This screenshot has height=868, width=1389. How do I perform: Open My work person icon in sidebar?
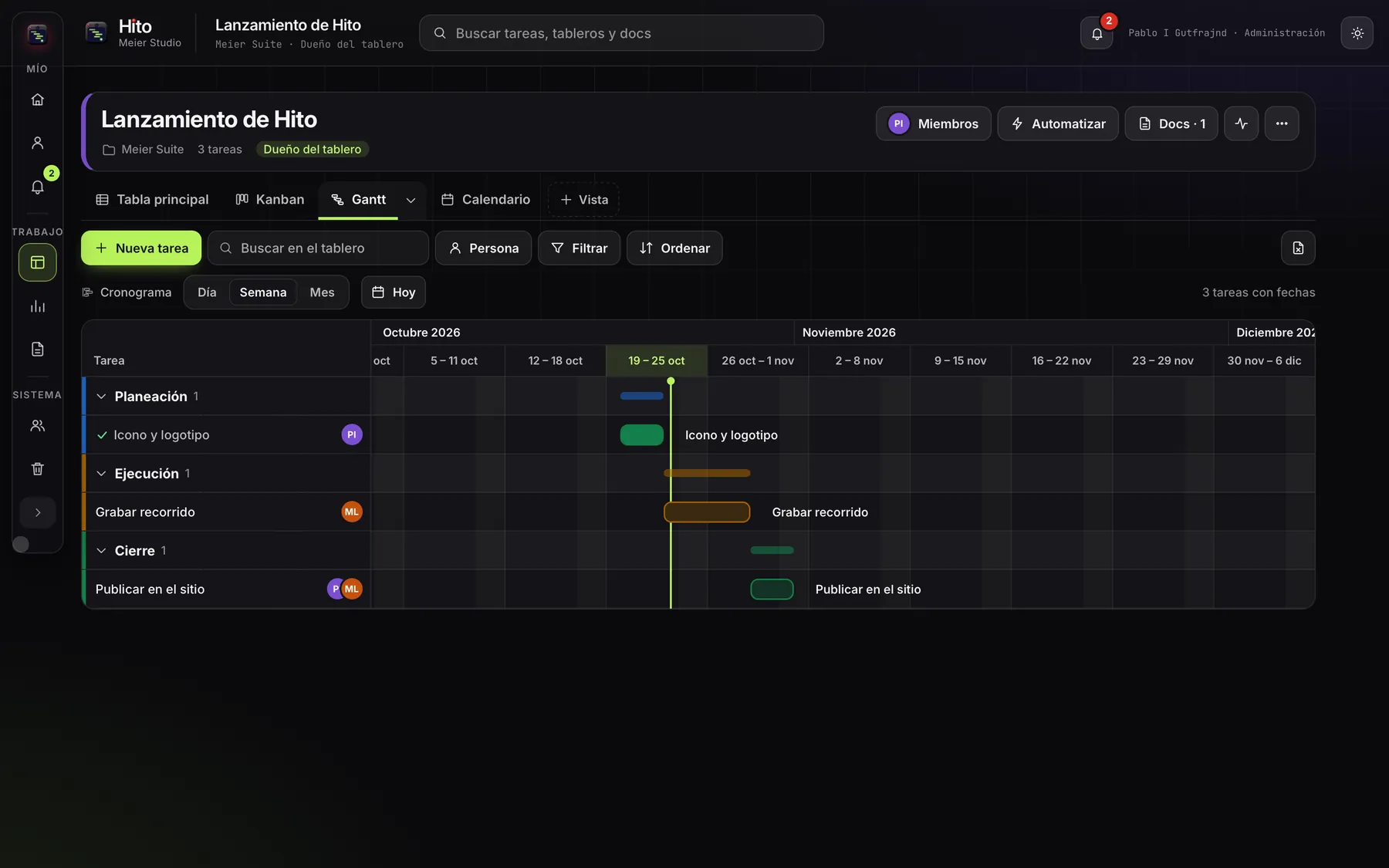point(37,143)
